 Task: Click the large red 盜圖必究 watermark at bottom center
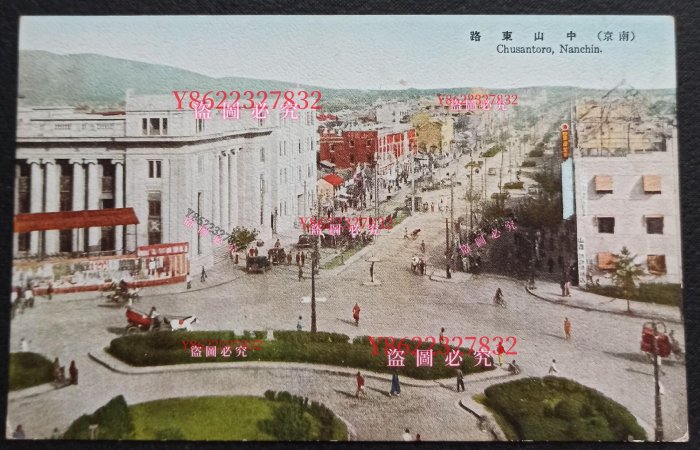click(440, 359)
